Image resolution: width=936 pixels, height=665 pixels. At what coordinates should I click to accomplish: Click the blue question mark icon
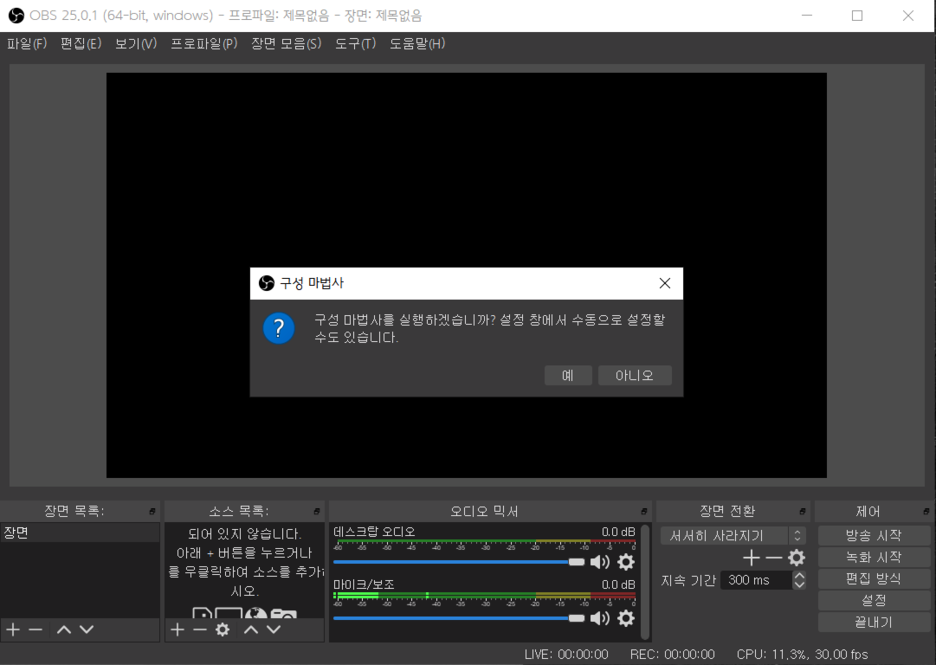(279, 328)
